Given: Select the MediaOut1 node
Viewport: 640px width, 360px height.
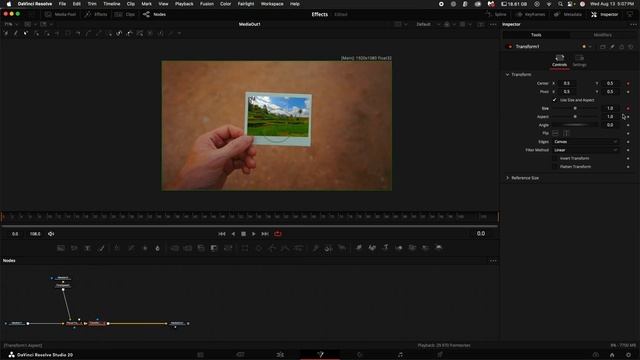Looking at the screenshot, I should click(x=177, y=323).
